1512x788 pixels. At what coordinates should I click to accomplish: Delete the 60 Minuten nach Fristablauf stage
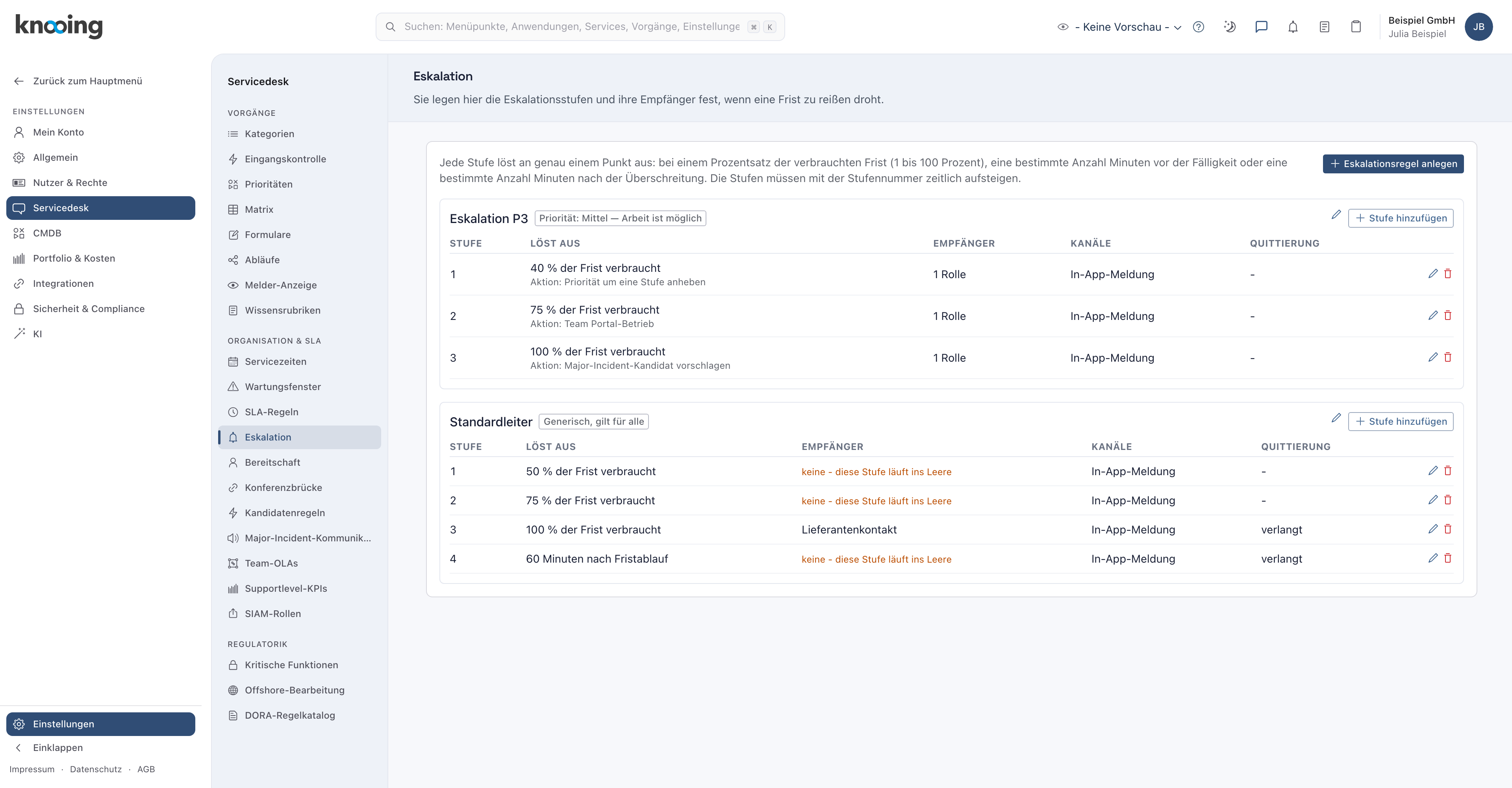[x=1447, y=558]
